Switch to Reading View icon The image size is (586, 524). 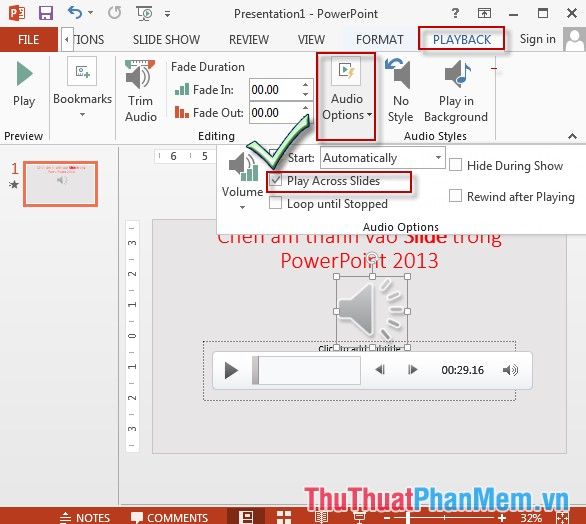coord(321,517)
